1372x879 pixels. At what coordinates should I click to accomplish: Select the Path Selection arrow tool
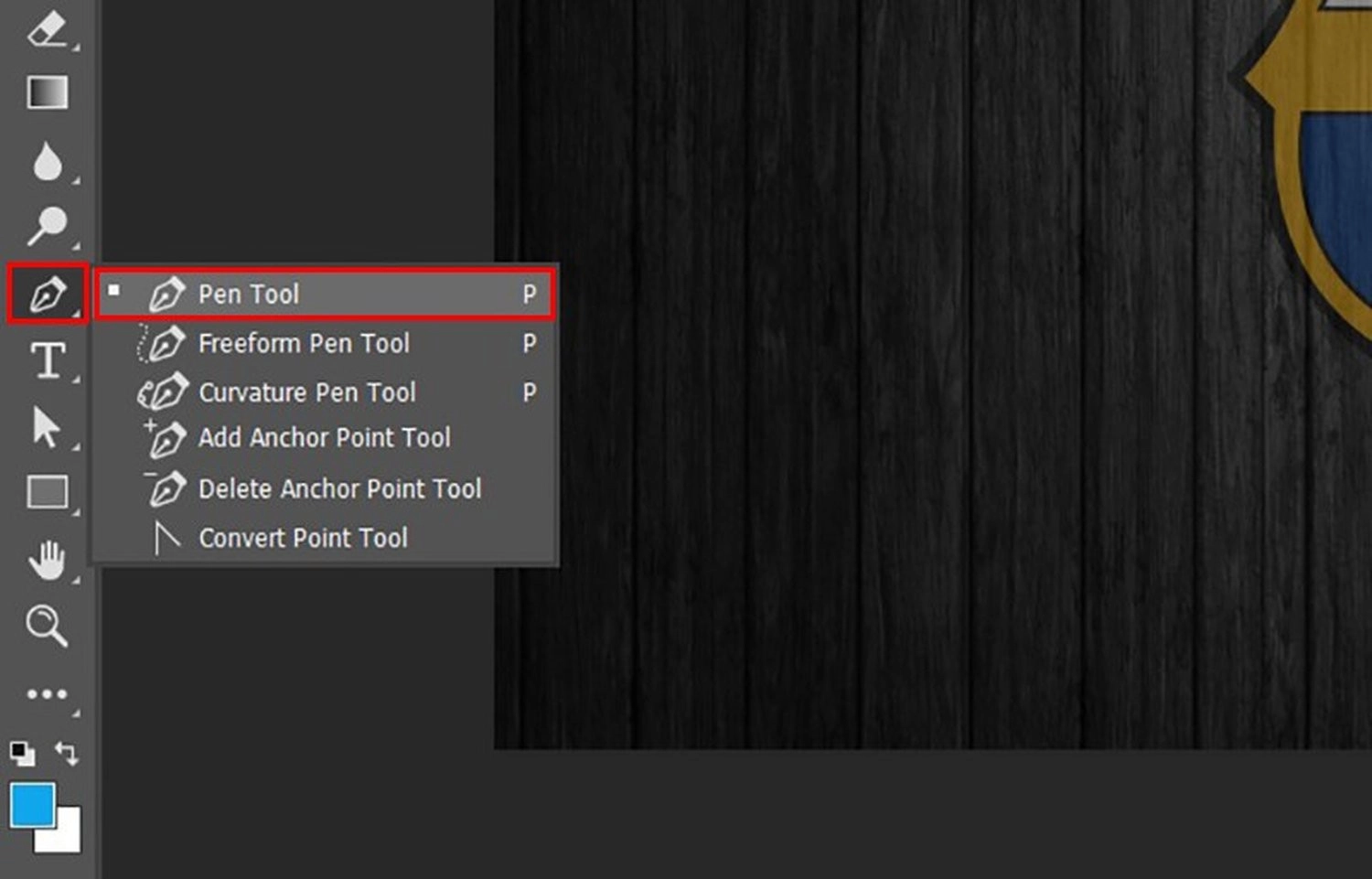tap(46, 427)
